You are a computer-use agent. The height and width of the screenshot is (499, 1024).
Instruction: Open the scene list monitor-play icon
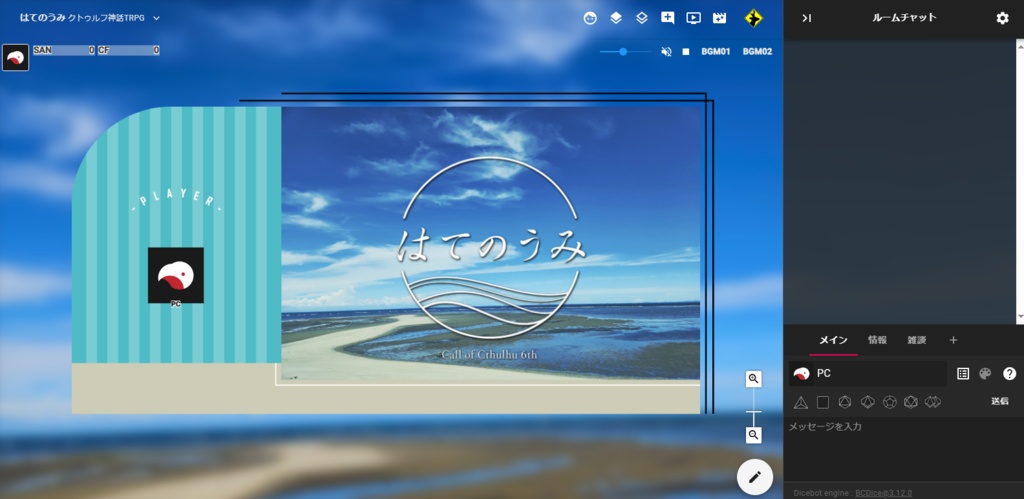(694, 18)
